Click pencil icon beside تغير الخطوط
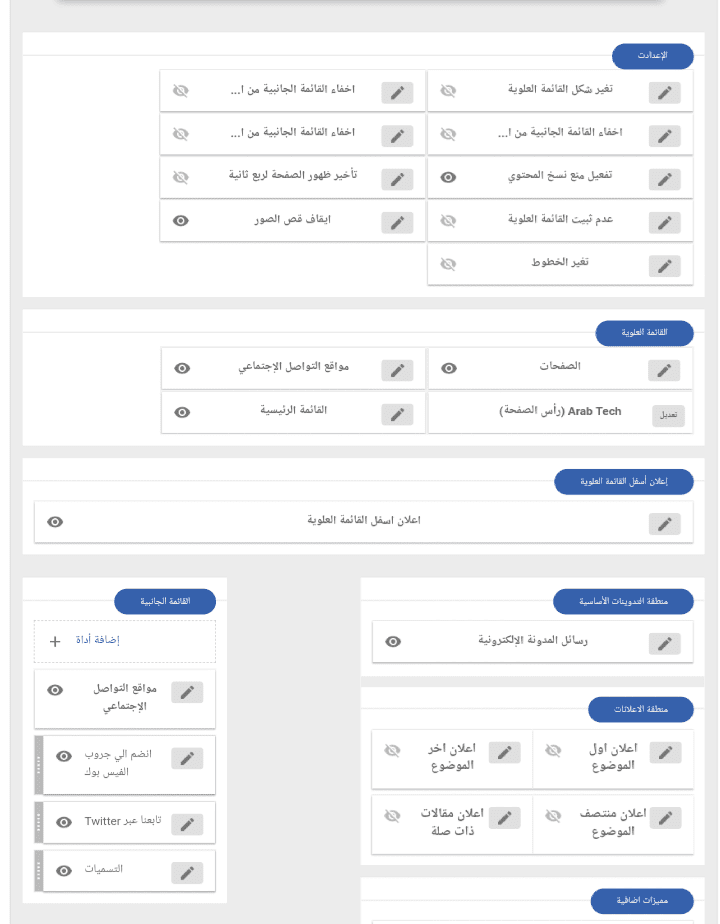The height and width of the screenshot is (924, 720). (x=664, y=265)
